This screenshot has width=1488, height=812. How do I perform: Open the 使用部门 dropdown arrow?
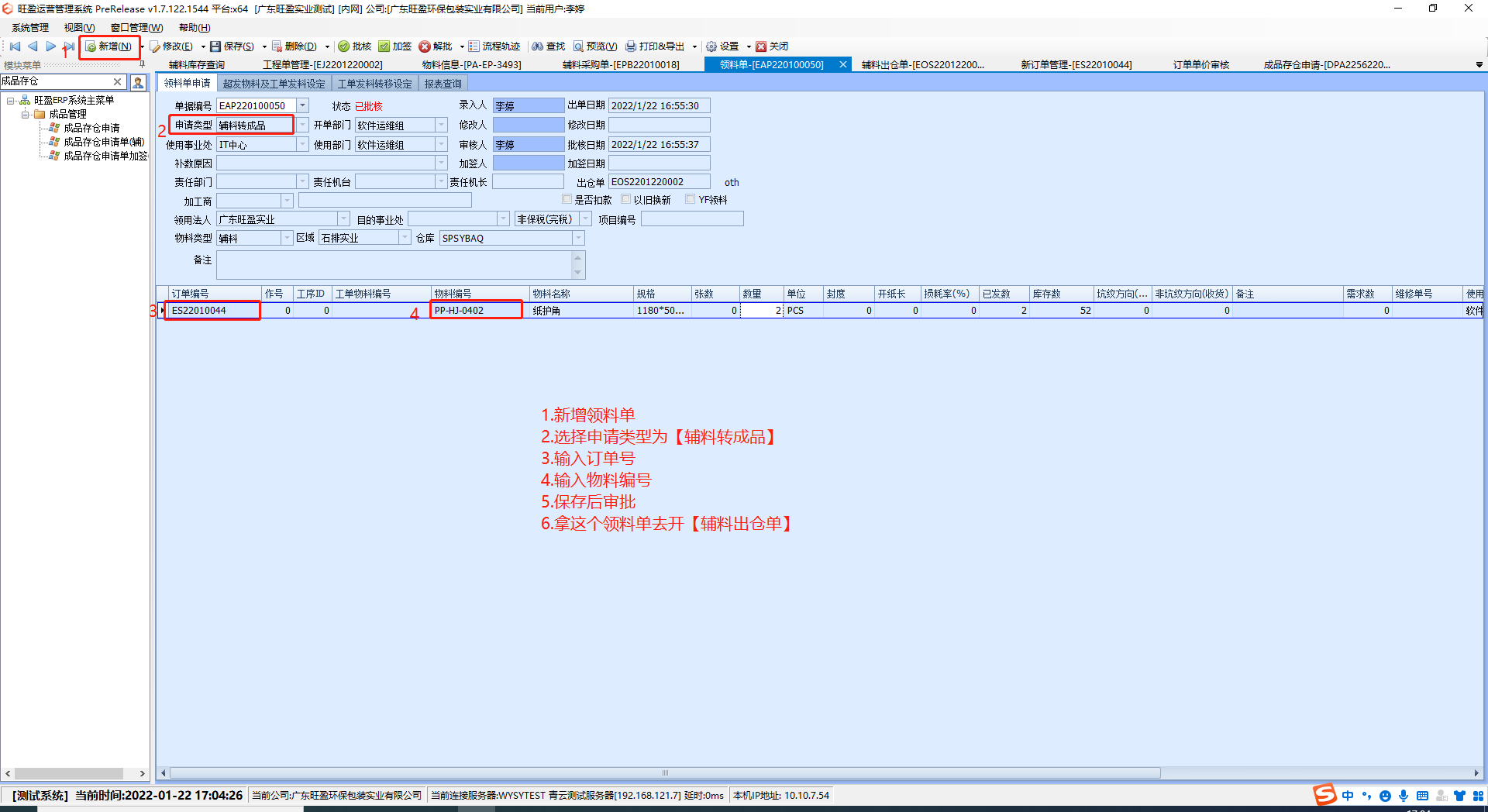click(x=442, y=145)
